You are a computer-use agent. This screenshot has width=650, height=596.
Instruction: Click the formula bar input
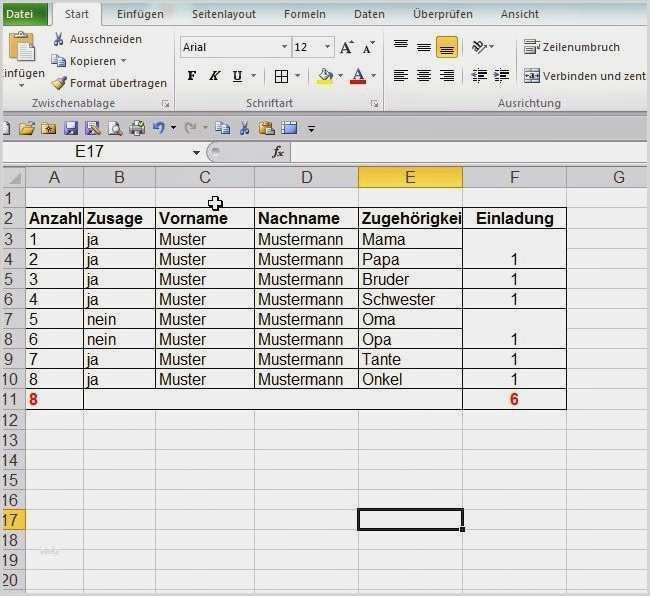tap(468, 152)
